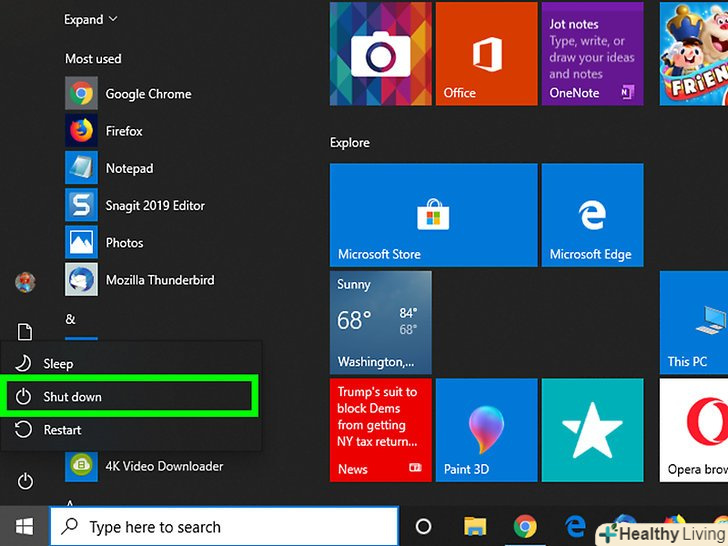Screen dimensions: 728x546
Task: Choose Sleep in the power menu
Action: (x=58, y=364)
